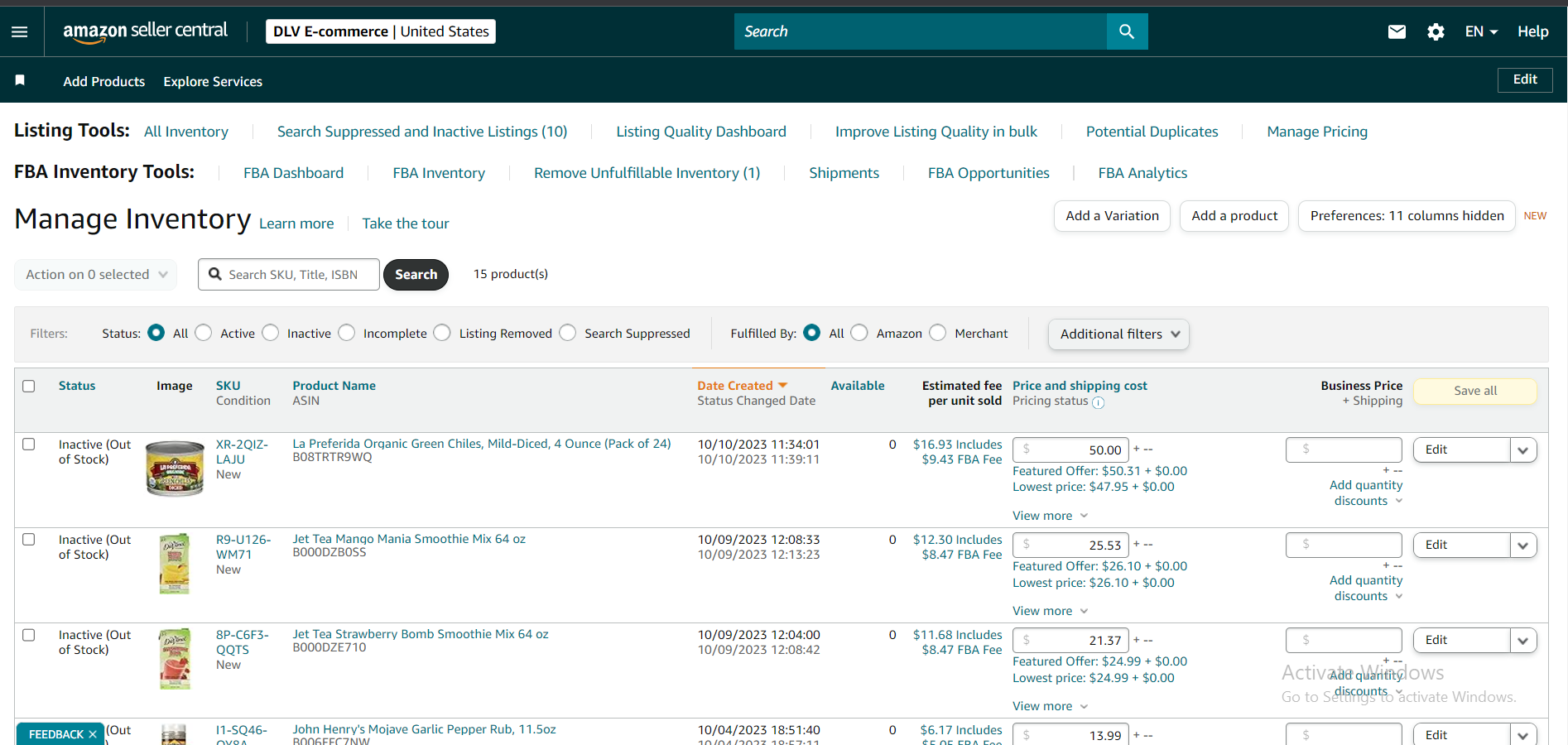Expand View more for La Preferida row
The height and width of the screenshot is (745, 1568).
[1050, 516]
